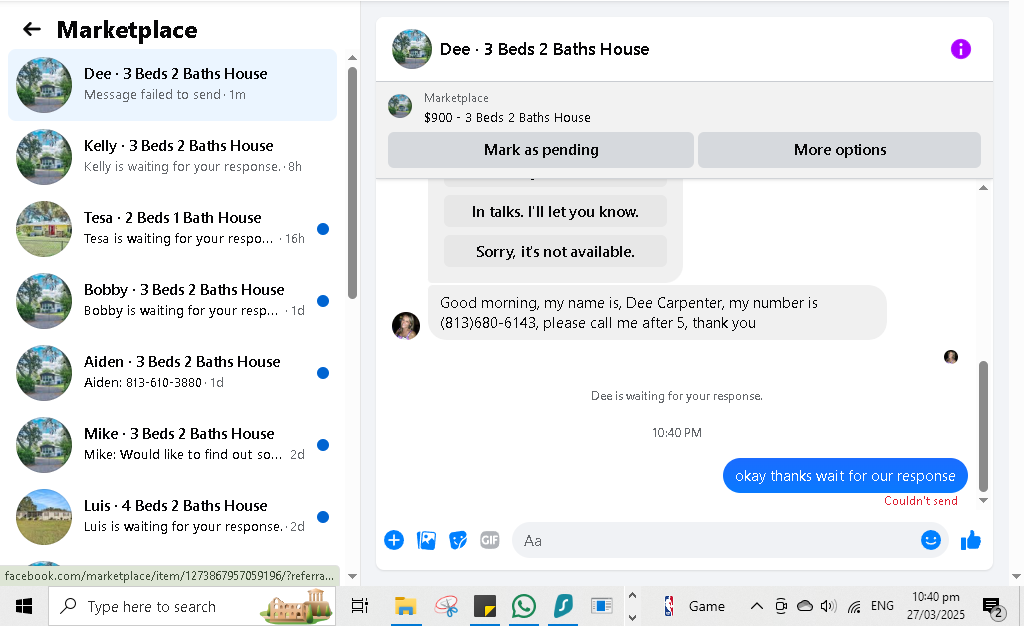This screenshot has width=1024, height=626.
Task: Open emoji picker smiley icon
Action: [931, 540]
